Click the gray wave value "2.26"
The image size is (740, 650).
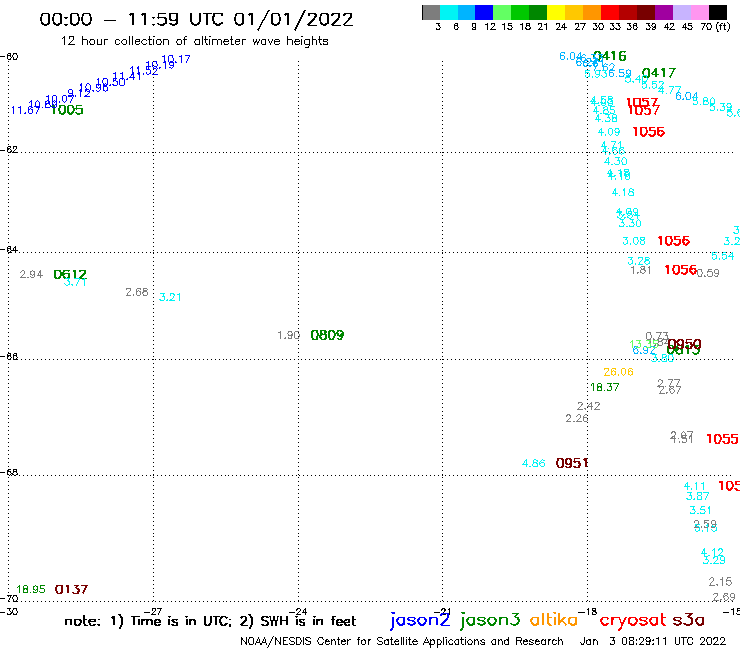[577, 418]
